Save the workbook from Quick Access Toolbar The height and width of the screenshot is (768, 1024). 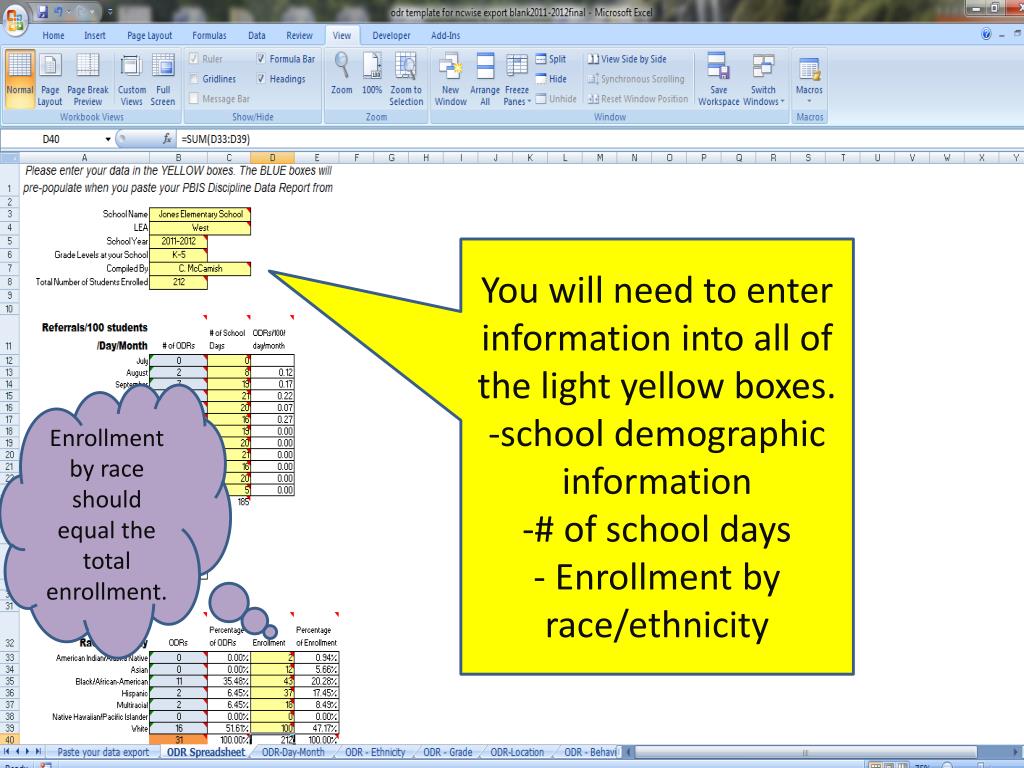coord(42,12)
